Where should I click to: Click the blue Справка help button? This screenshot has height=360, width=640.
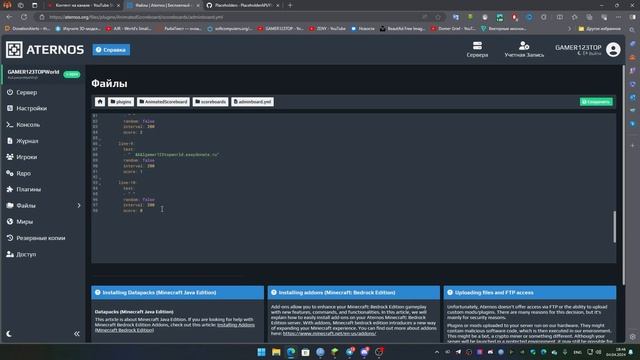111,50
